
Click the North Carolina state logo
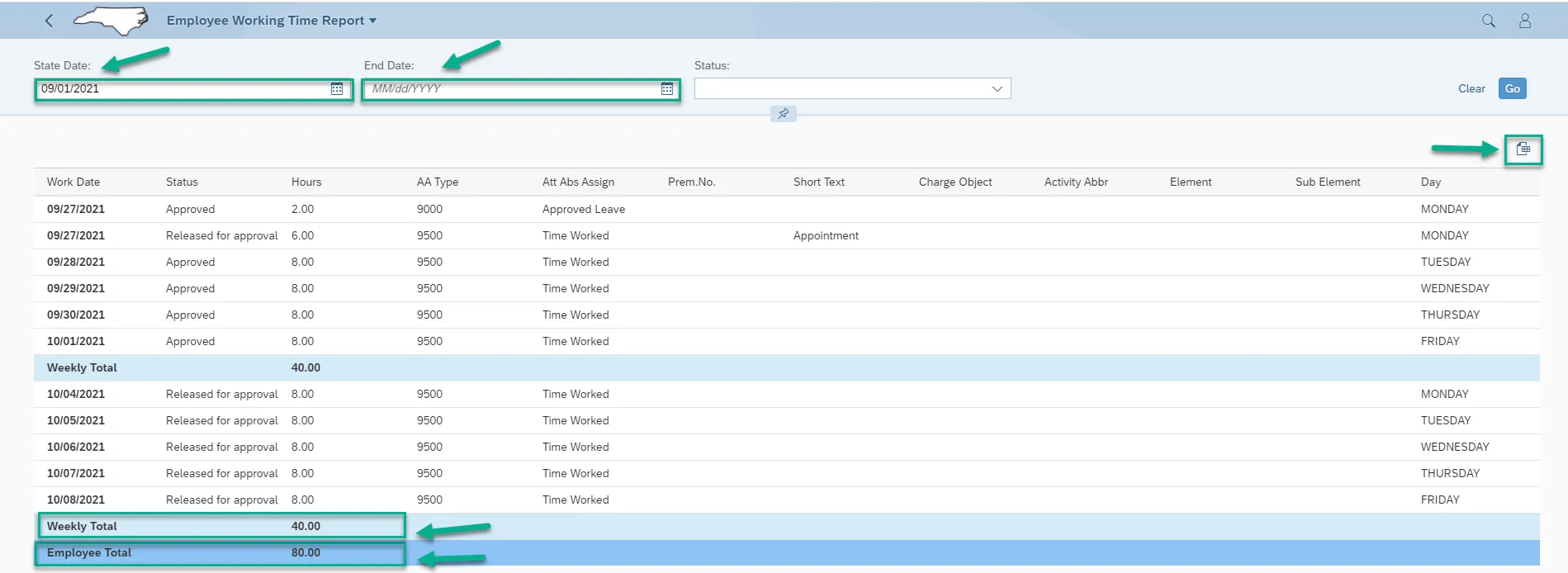111,21
